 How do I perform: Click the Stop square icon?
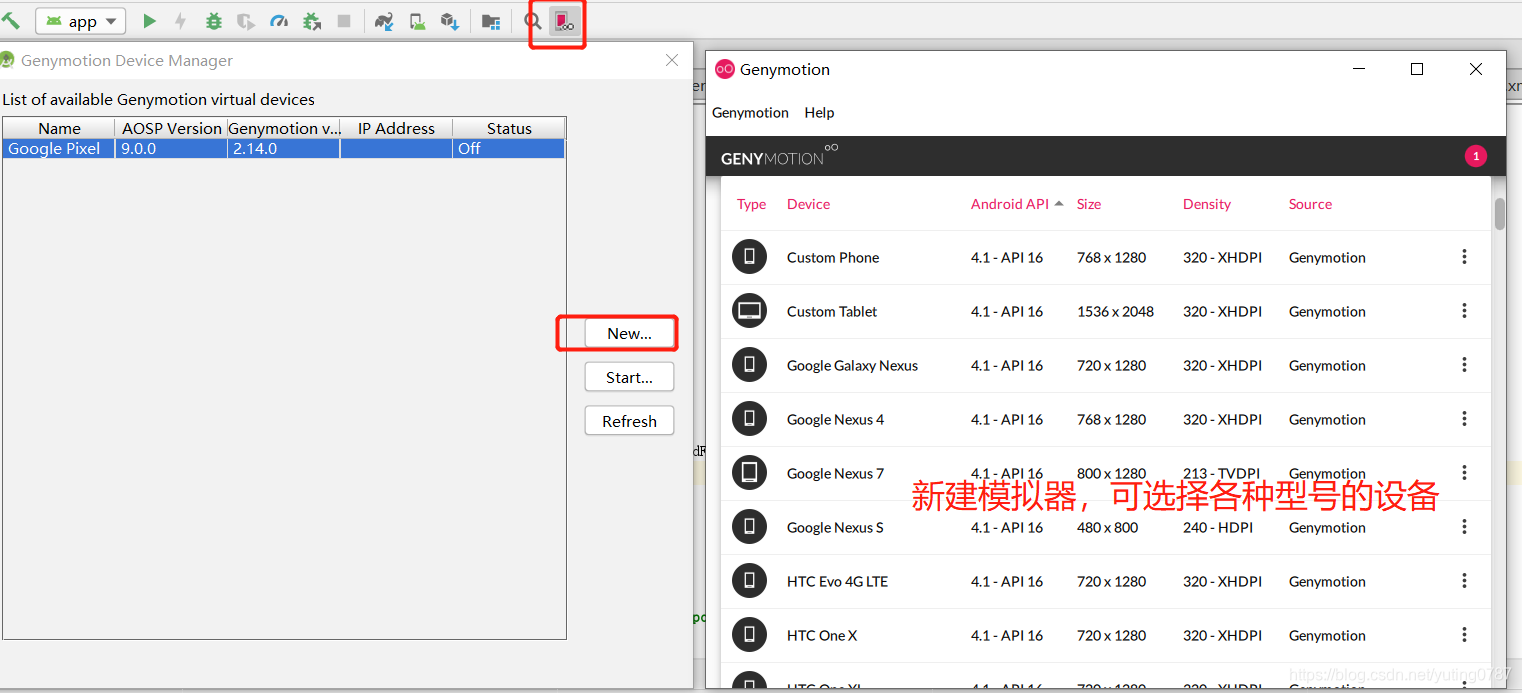pos(344,21)
